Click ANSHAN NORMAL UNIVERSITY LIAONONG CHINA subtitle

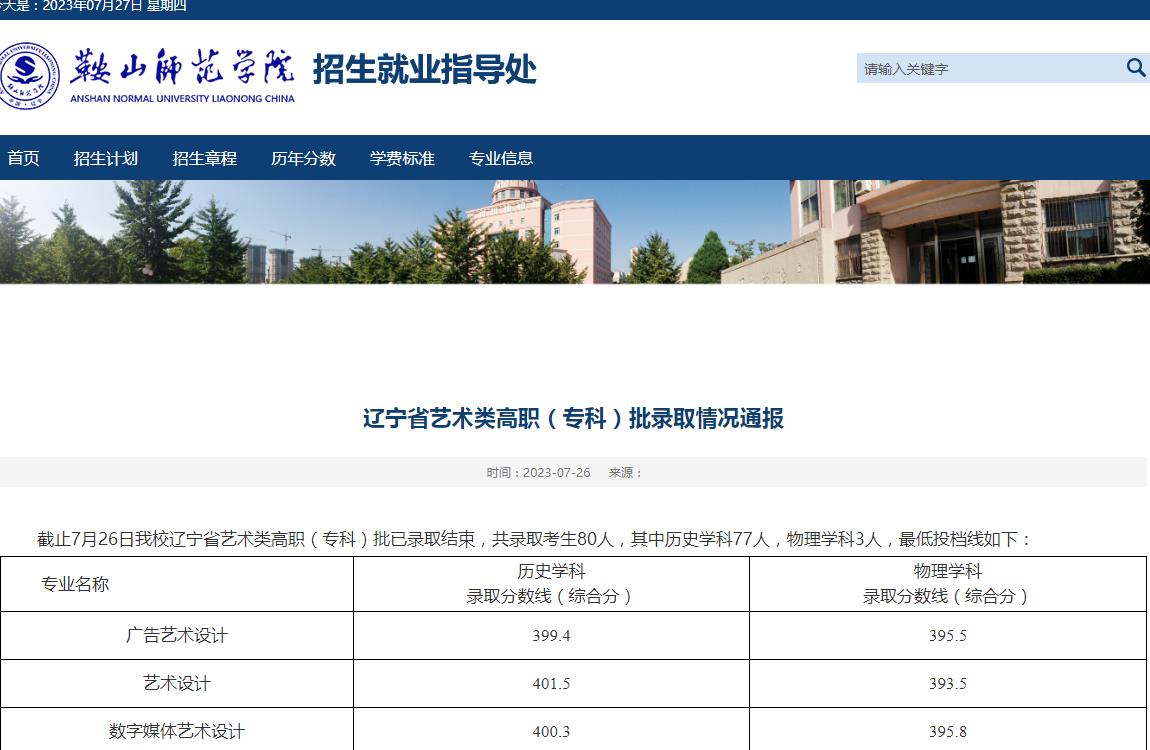tap(183, 98)
